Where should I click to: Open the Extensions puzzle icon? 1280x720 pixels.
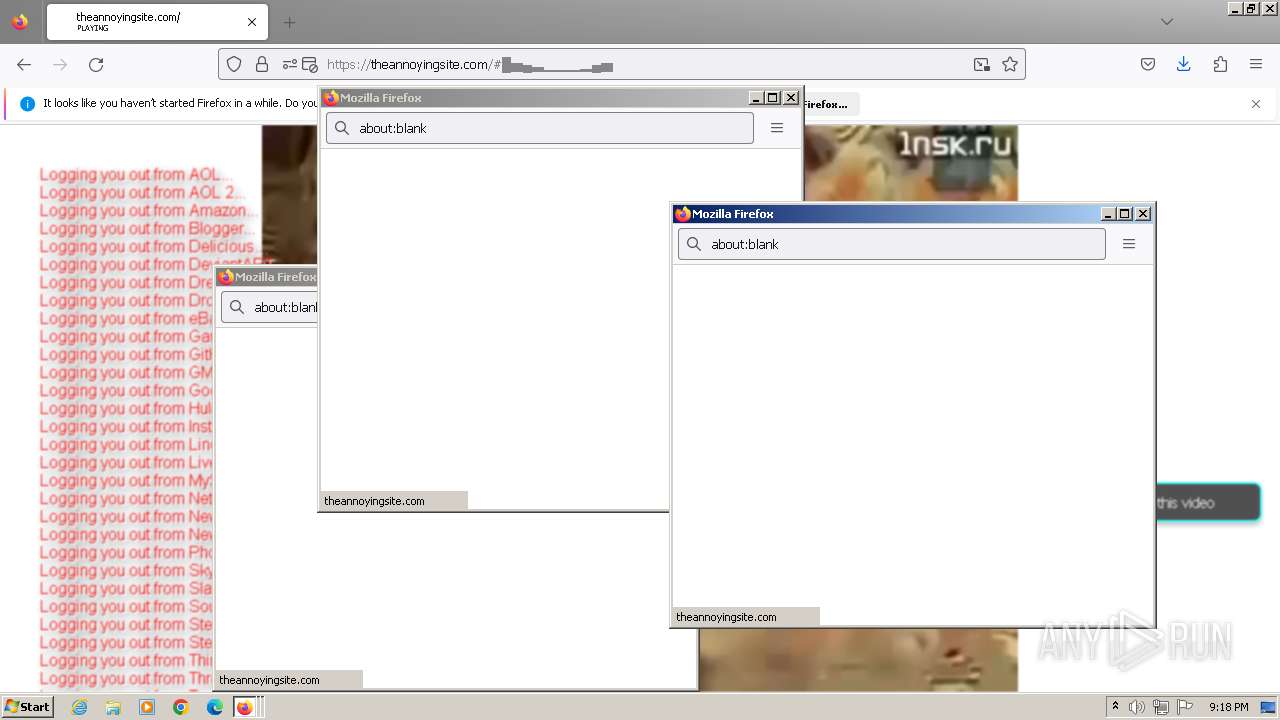click(1220, 64)
